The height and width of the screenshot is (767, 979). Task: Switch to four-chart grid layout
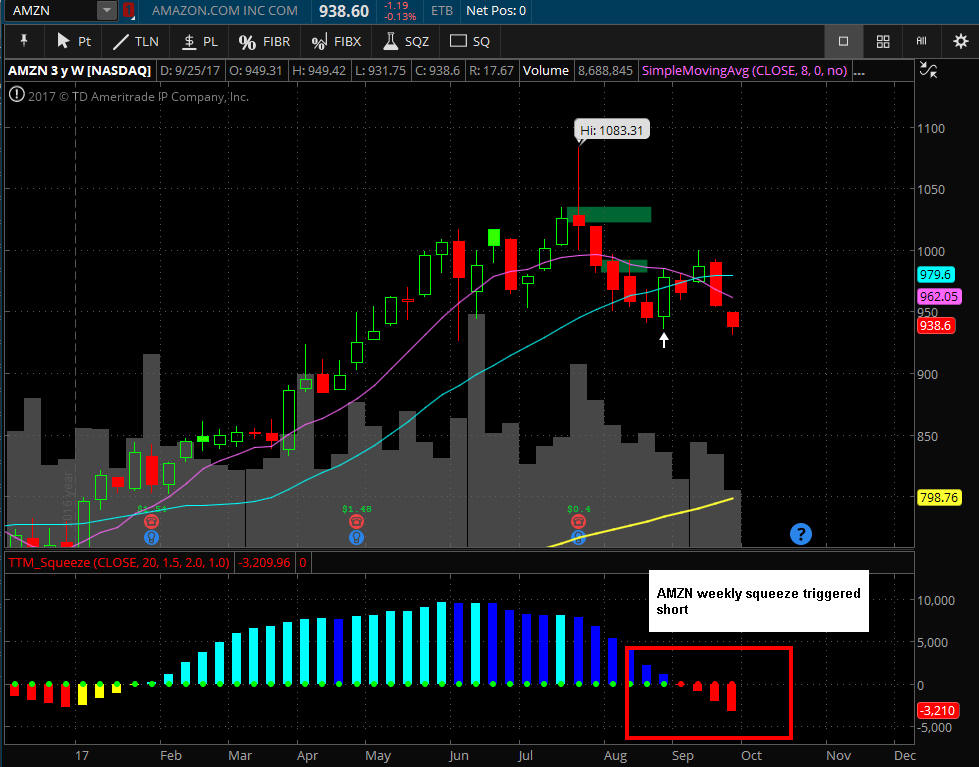pyautogui.click(x=883, y=42)
